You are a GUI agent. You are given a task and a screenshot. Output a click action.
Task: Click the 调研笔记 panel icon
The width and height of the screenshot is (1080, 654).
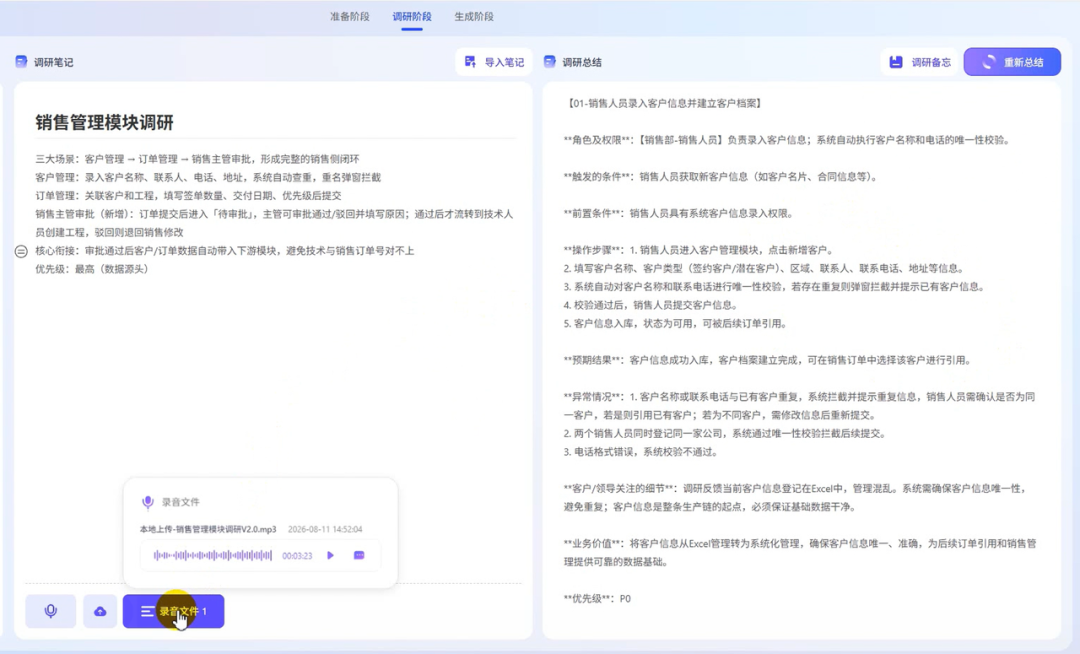(x=21, y=62)
